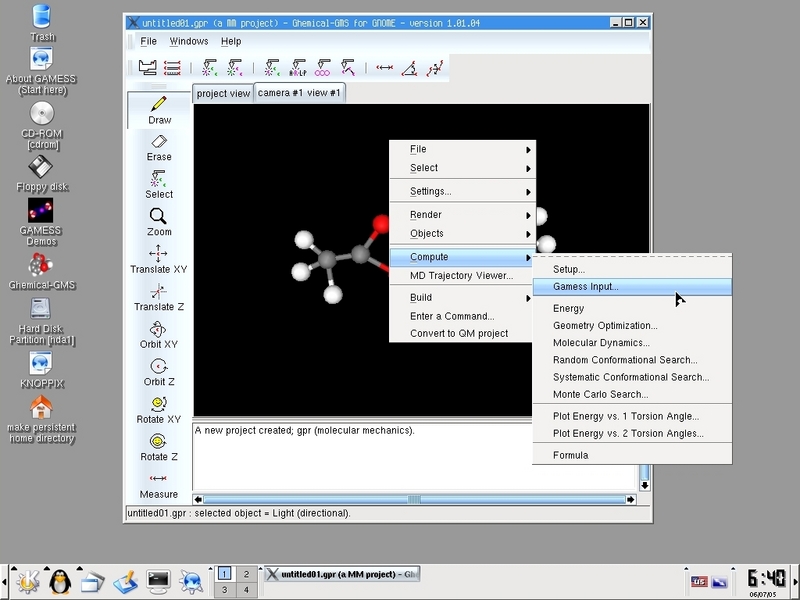The height and width of the screenshot is (600, 800).
Task: Pick the Orbit XY tool
Action: click(159, 334)
